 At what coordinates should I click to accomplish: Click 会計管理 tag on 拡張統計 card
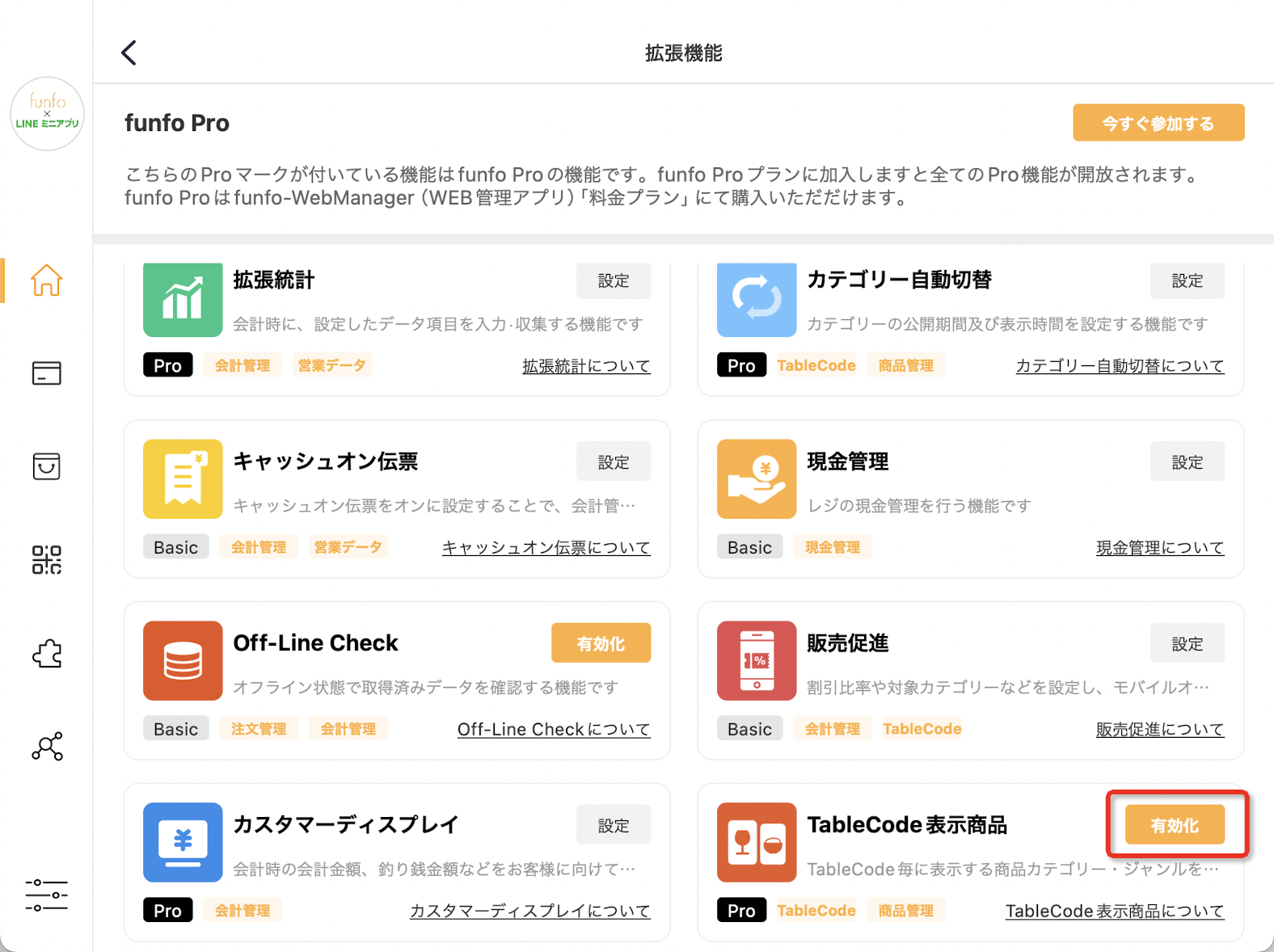pos(243,365)
